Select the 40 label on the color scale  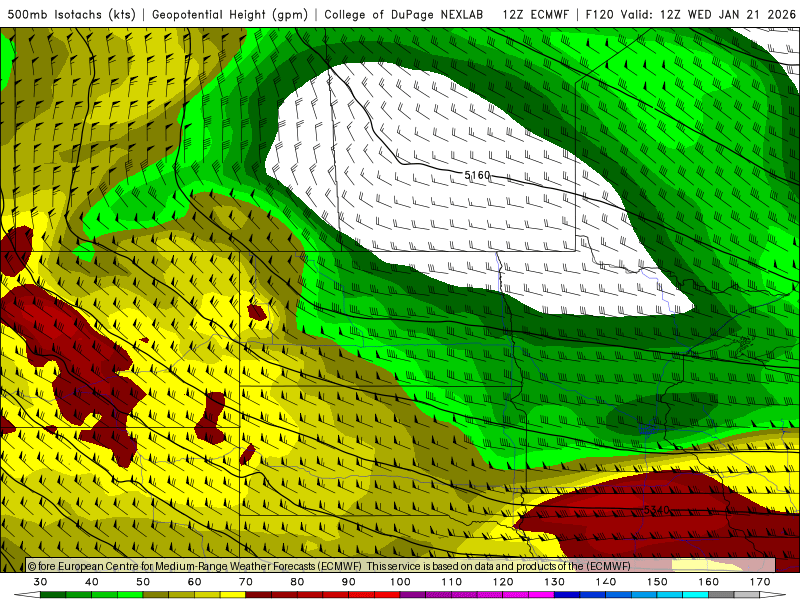pyautogui.click(x=92, y=582)
